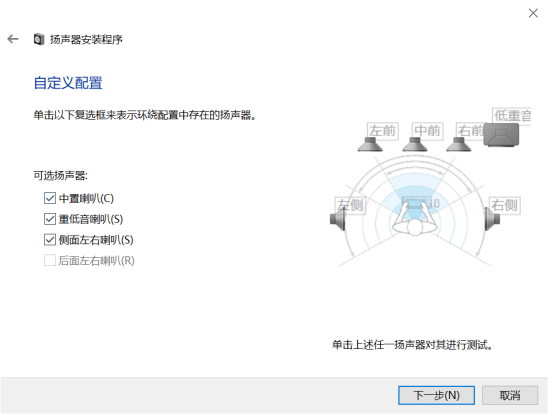Image resolution: width=548 pixels, height=414 pixels.
Task: Click the 左侧 speaker label
Action: [x=351, y=205]
